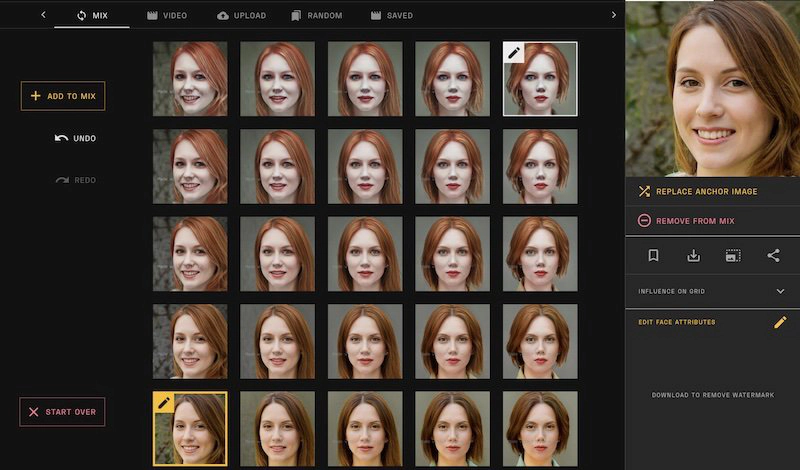The width and height of the screenshot is (800, 470).
Task: Click pencil icon on top-right grid thumbnail
Action: pyautogui.click(x=514, y=53)
